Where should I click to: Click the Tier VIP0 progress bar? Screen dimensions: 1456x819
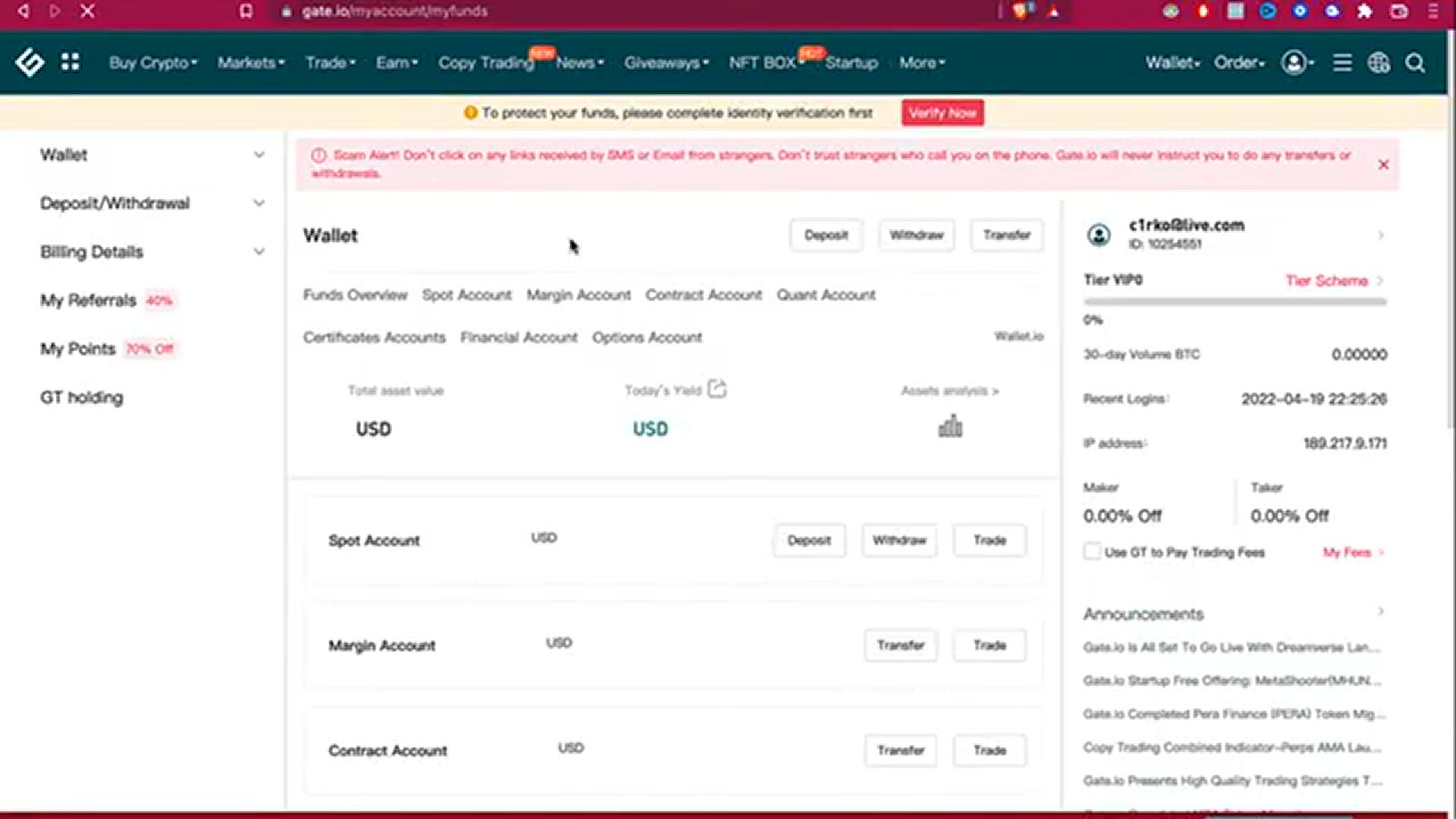[x=1235, y=302]
